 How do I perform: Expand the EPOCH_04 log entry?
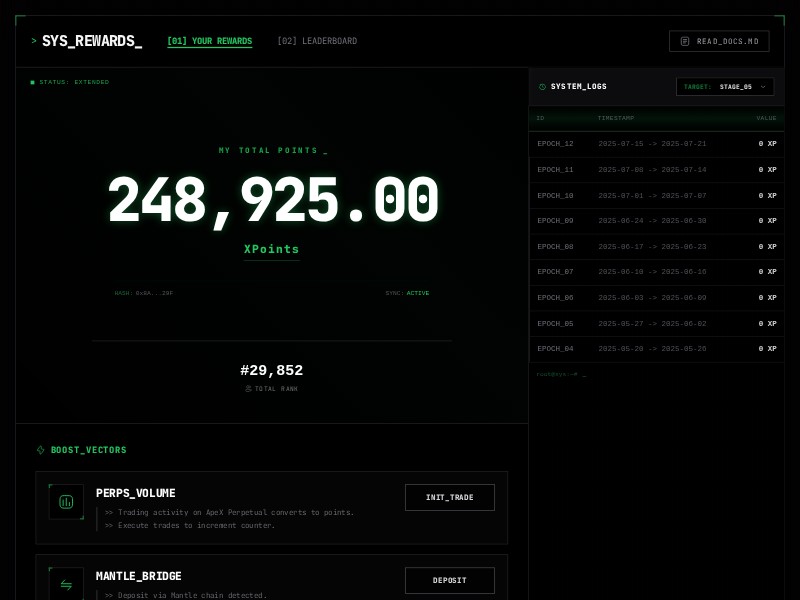click(x=656, y=349)
